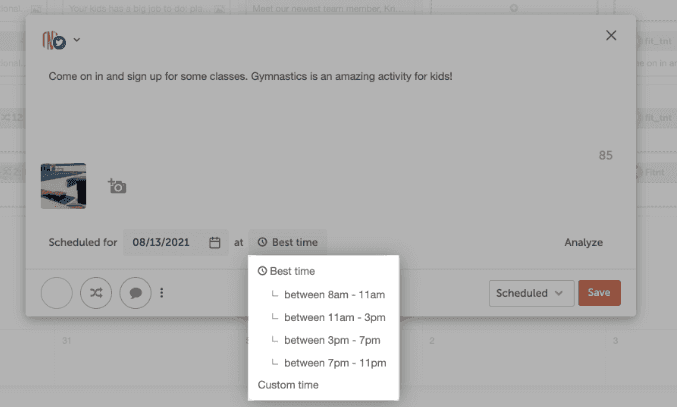Expand the account selector chevron
Image resolution: width=677 pixels, height=407 pixels.
coord(77,40)
